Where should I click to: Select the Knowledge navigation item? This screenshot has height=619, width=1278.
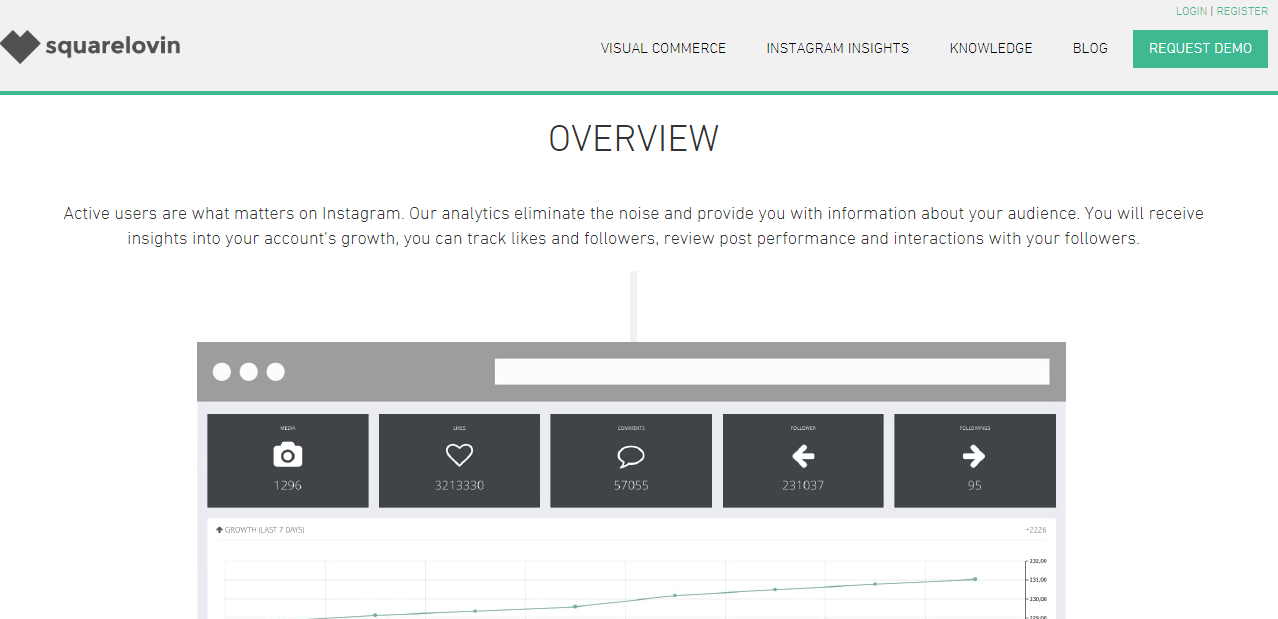click(x=991, y=48)
